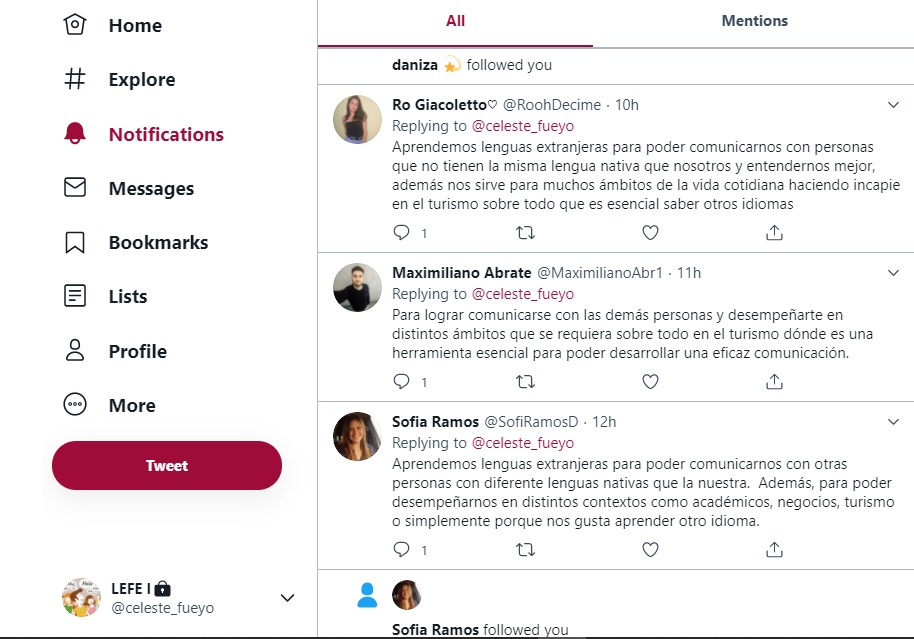The width and height of the screenshot is (914, 639).
Task: Like Maximiliano Abrate's tweet
Action: pos(650,382)
